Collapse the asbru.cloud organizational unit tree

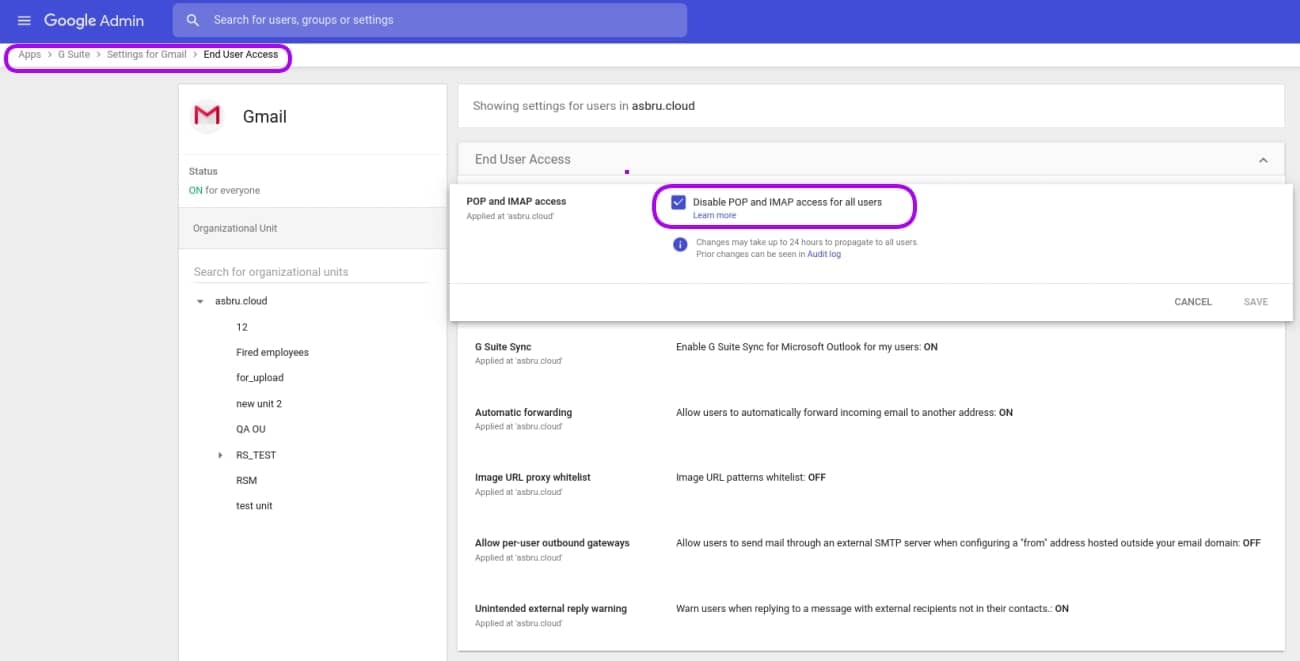pos(200,300)
